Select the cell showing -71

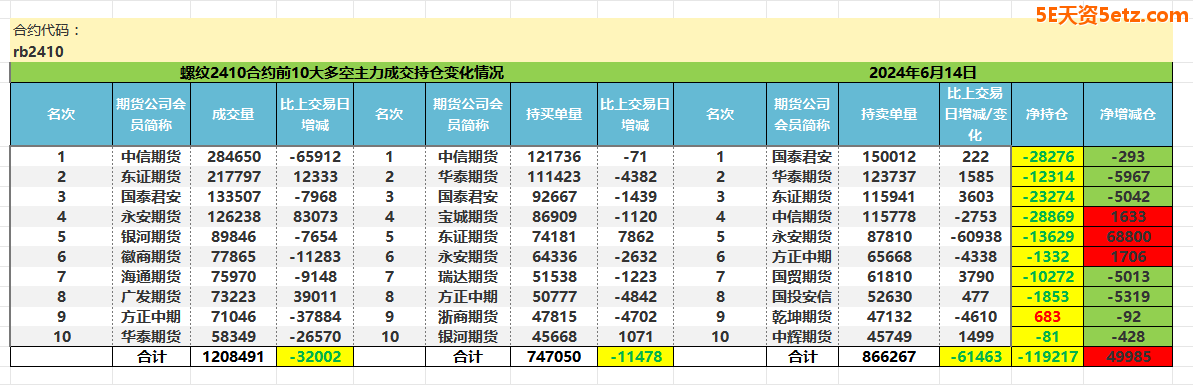pos(635,157)
